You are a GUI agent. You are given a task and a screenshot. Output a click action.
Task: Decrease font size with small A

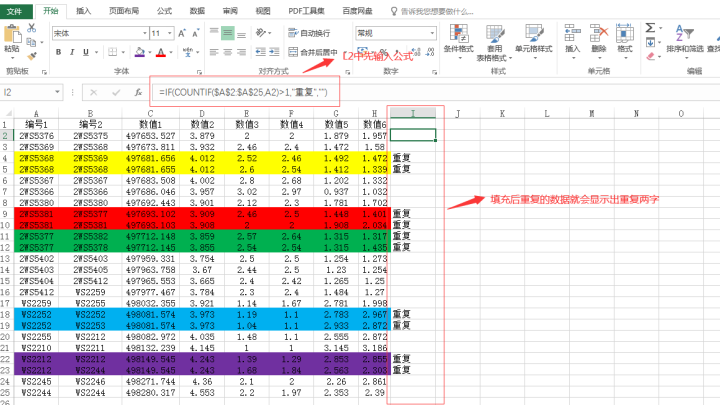coord(196,33)
